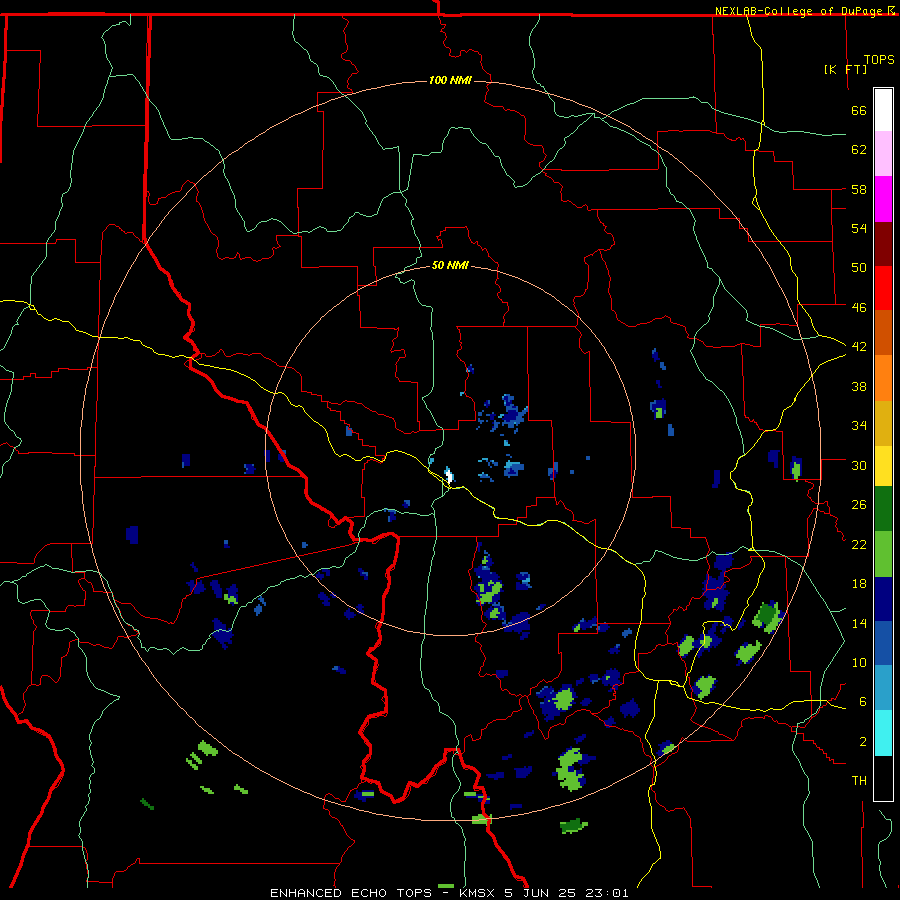Viewport: 900px width, 900px height.
Task: Click the 50 legend value
Action: click(859, 268)
